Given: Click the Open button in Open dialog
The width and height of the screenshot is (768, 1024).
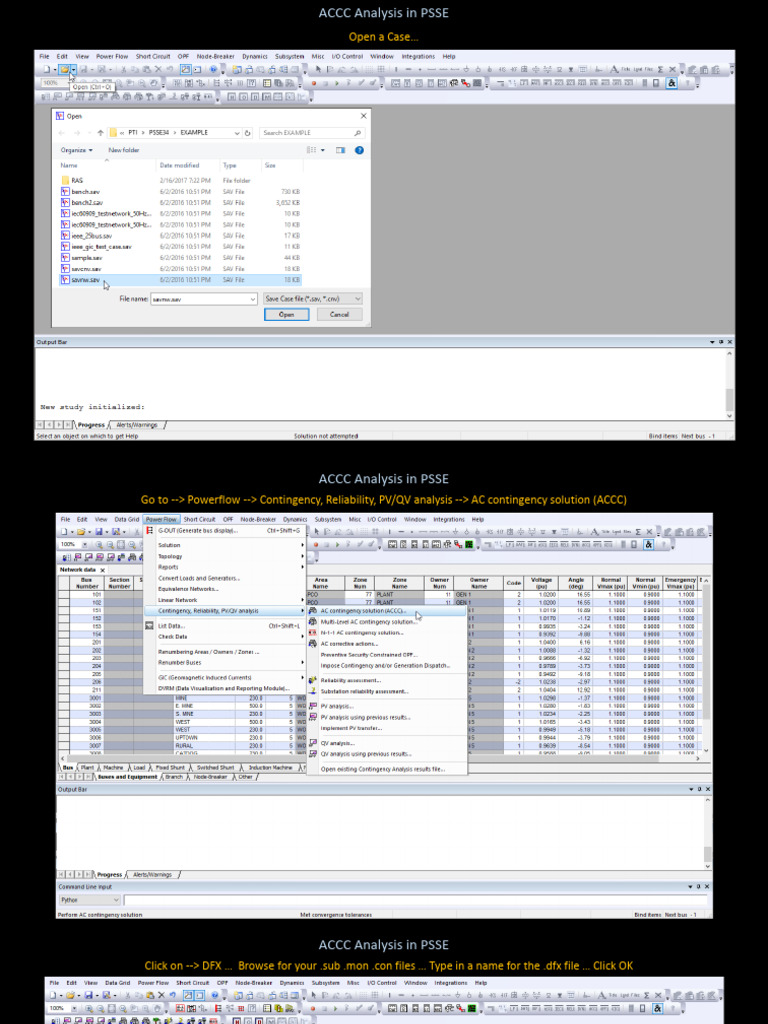Looking at the screenshot, I should tap(287, 314).
